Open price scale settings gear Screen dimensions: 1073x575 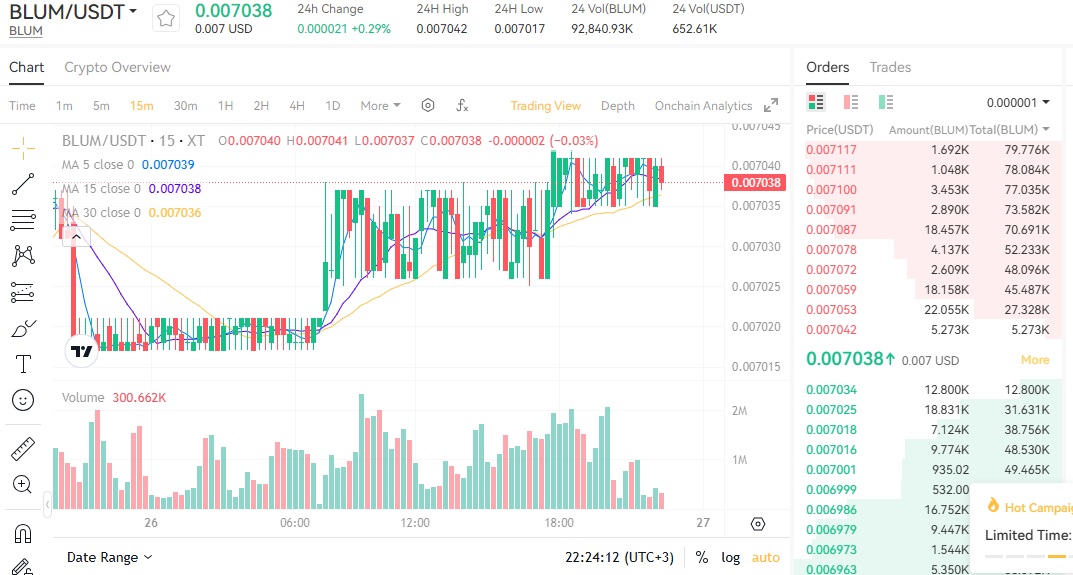click(x=758, y=524)
